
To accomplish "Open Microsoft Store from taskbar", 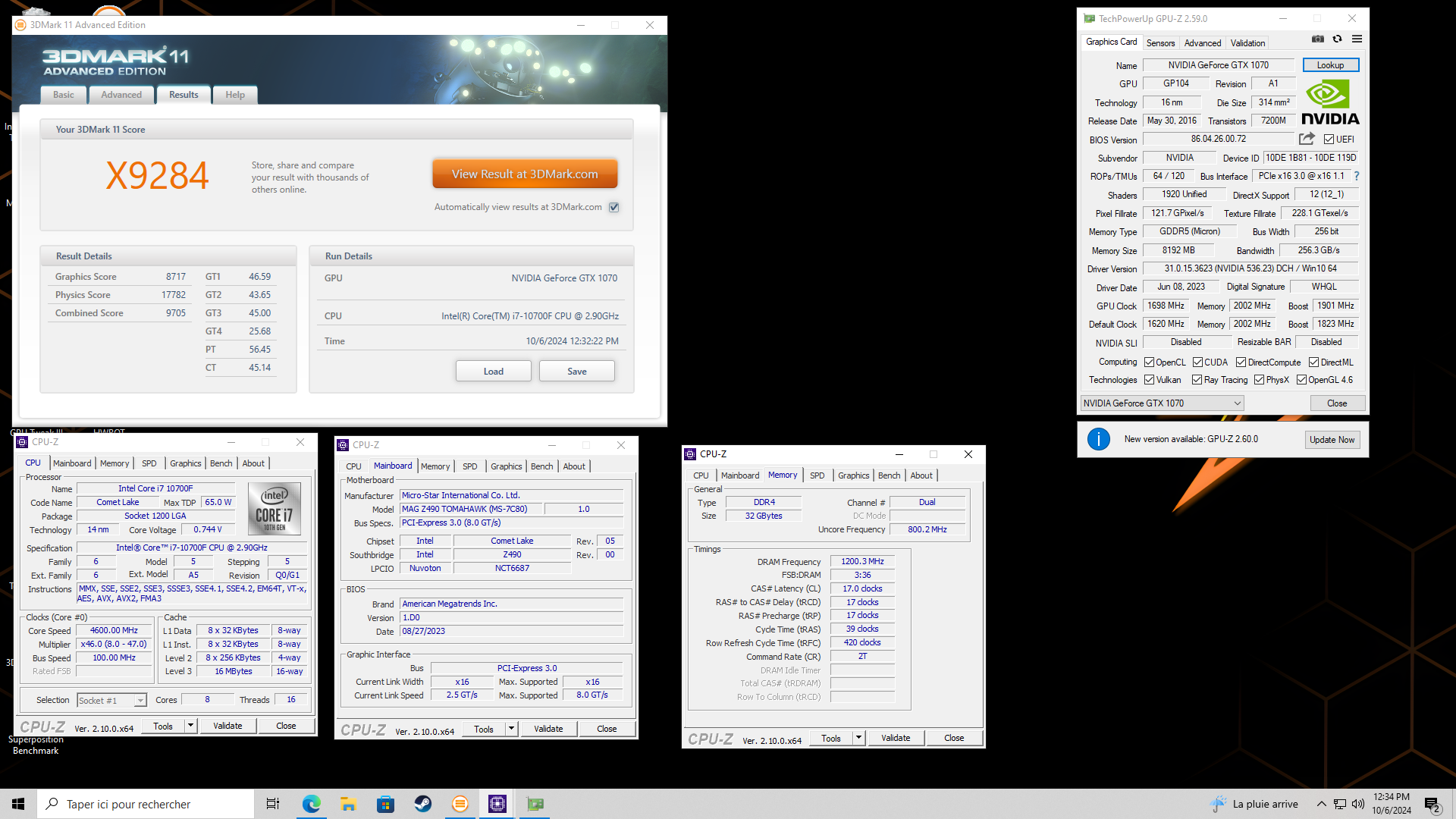I will 385,804.
